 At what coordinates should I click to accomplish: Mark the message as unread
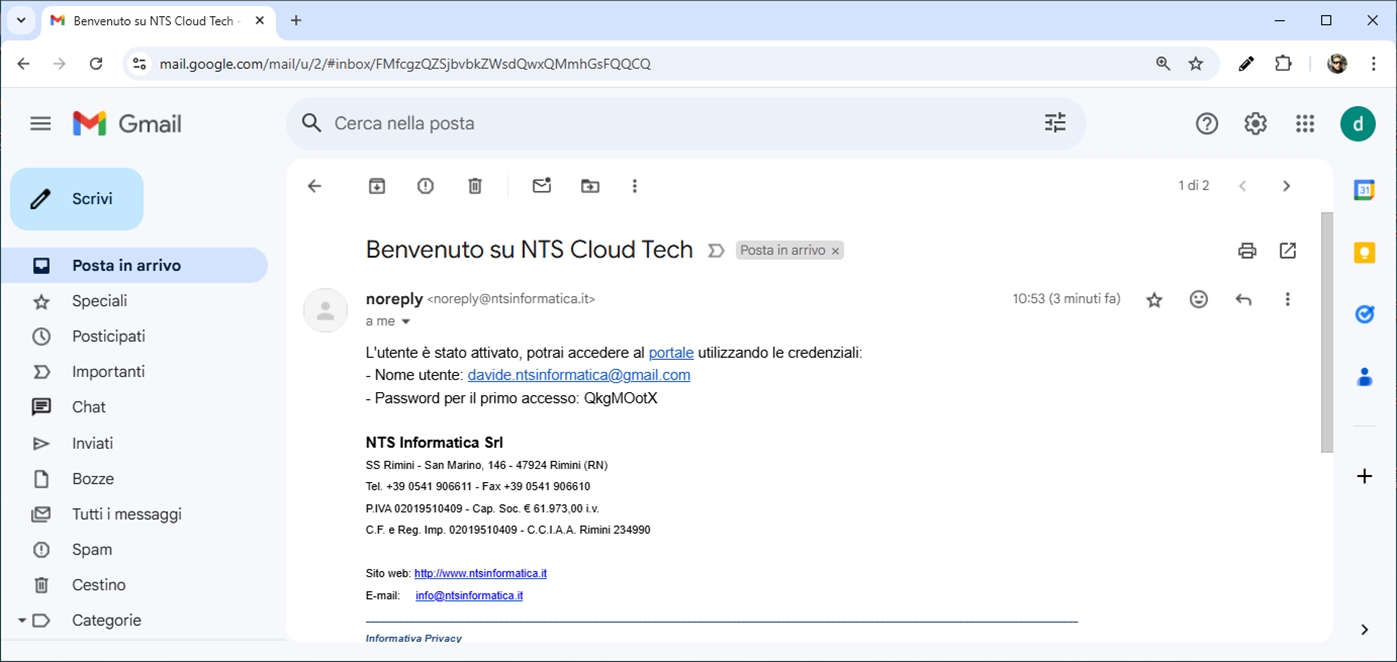(x=542, y=186)
